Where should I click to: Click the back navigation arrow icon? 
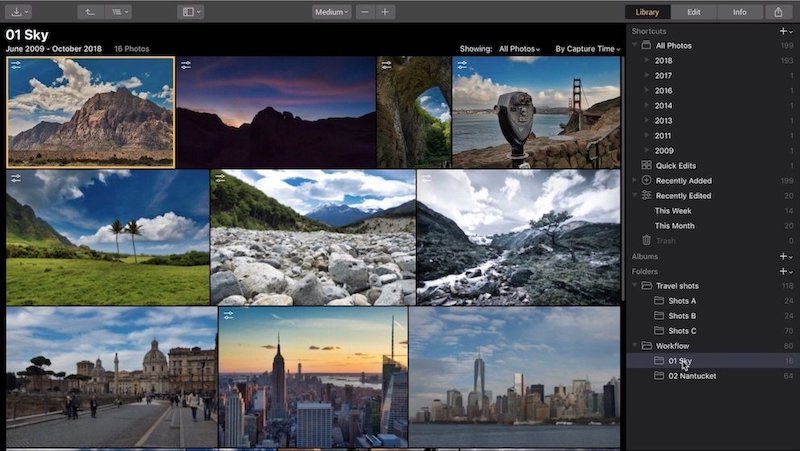[x=90, y=12]
